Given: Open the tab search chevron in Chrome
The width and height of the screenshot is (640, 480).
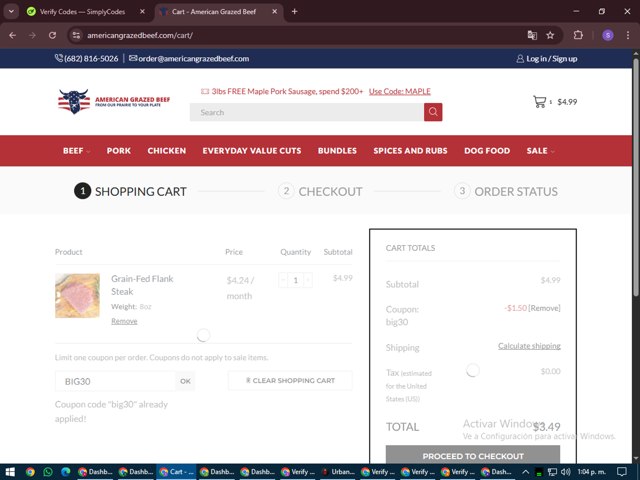Looking at the screenshot, I should pos(11,11).
